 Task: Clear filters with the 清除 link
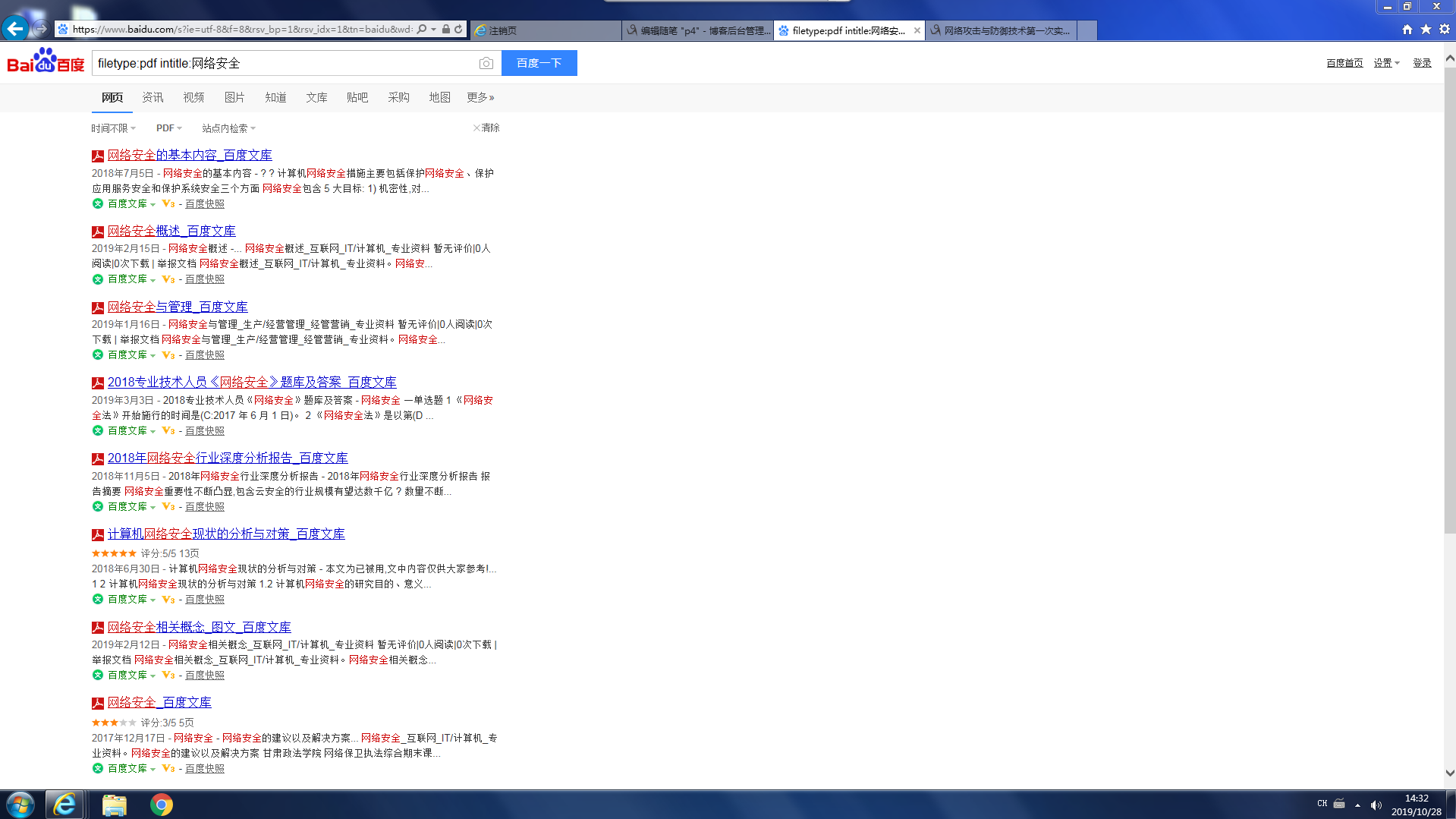(486, 128)
